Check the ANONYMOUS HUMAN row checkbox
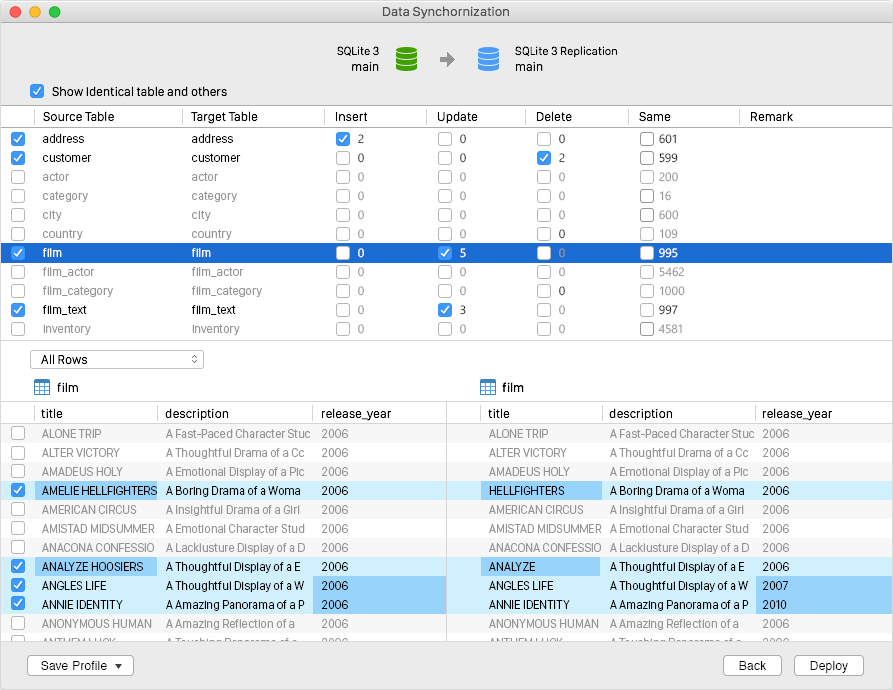Viewport: 893px width, 690px height. point(18,623)
